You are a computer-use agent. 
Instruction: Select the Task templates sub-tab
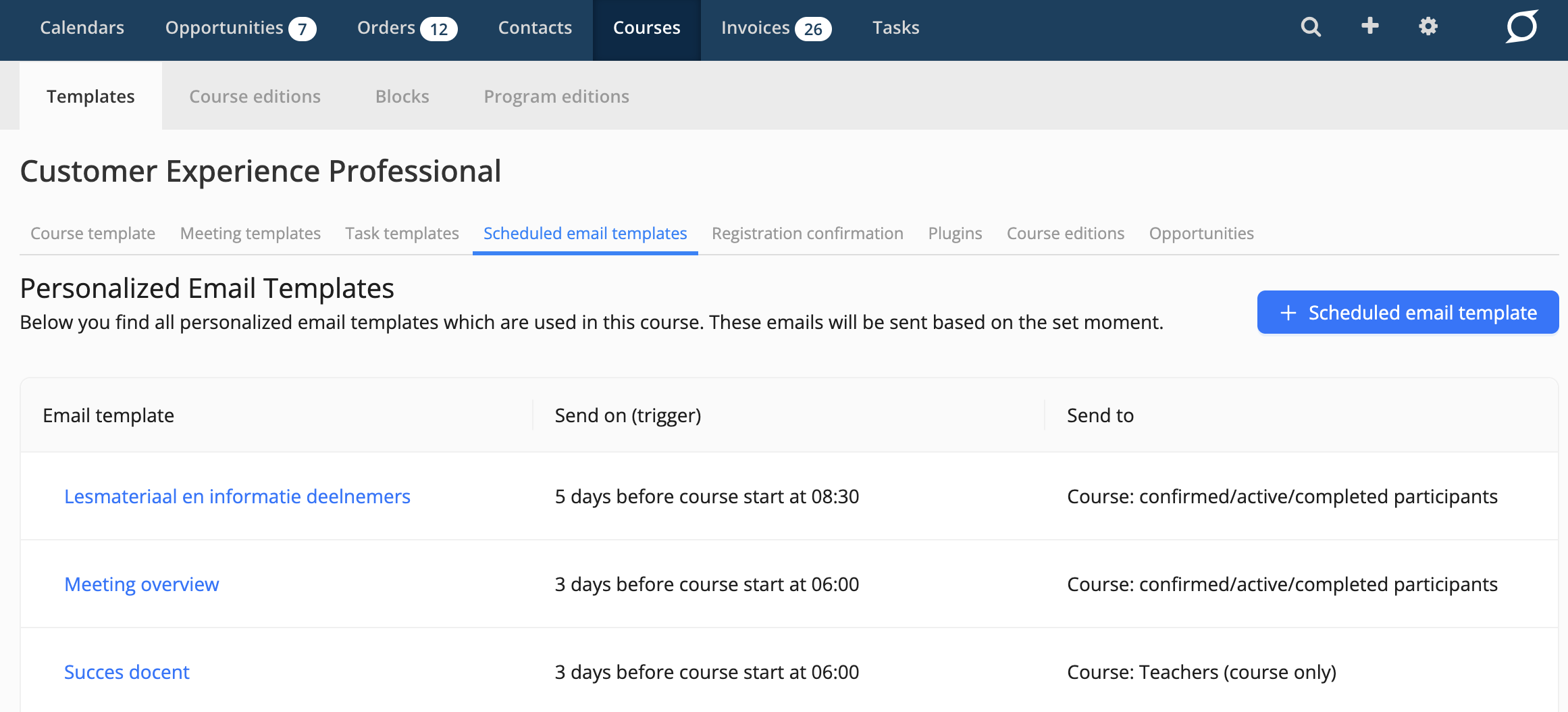(x=402, y=233)
